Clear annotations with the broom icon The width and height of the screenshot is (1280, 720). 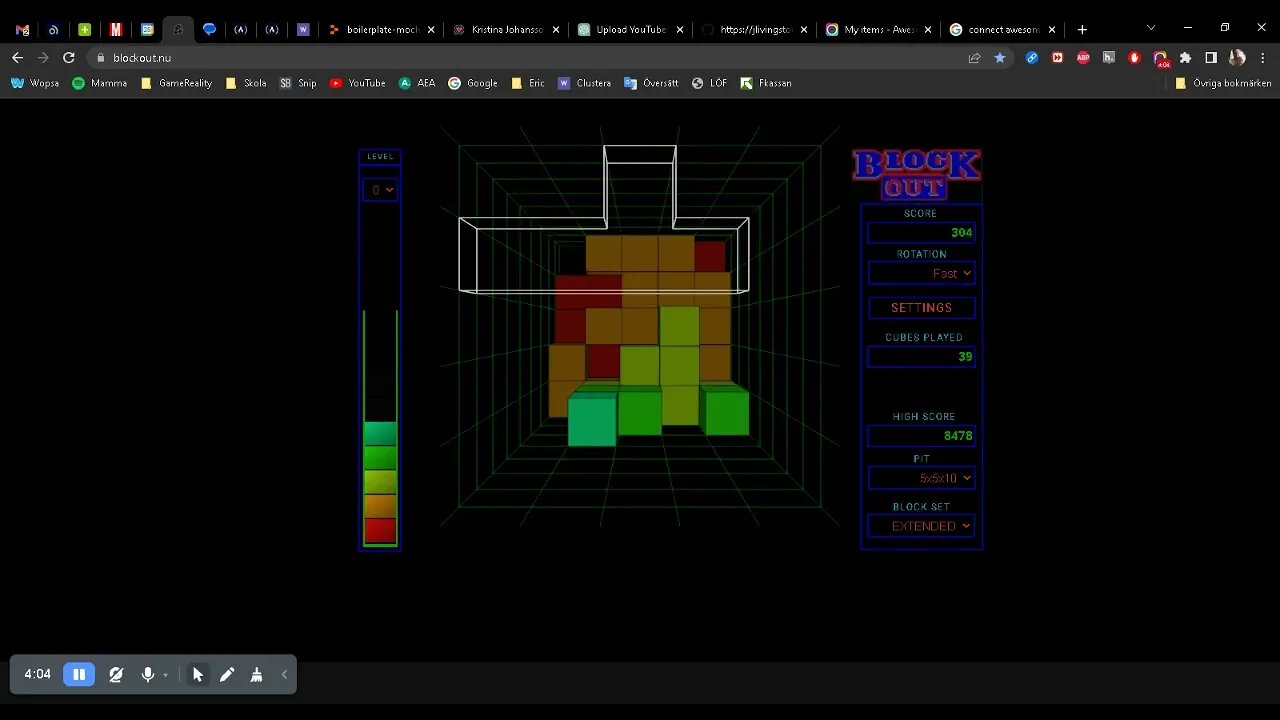(257, 675)
